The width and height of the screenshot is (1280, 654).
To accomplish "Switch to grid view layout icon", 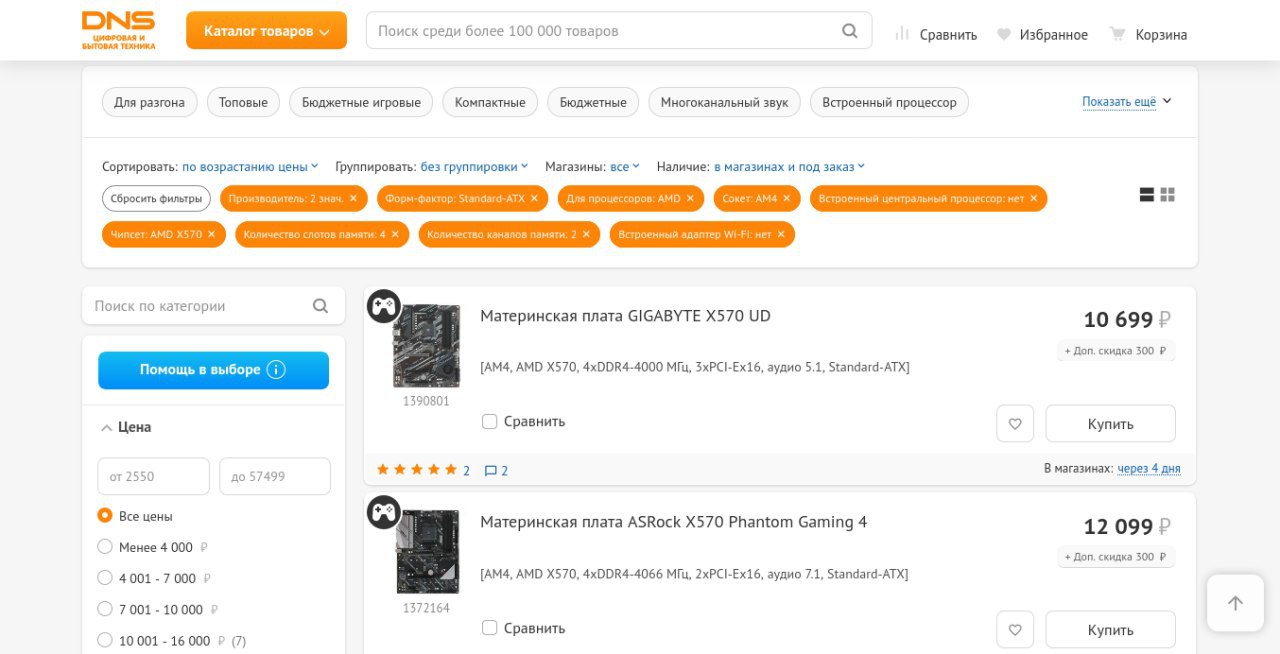I will tap(1167, 195).
